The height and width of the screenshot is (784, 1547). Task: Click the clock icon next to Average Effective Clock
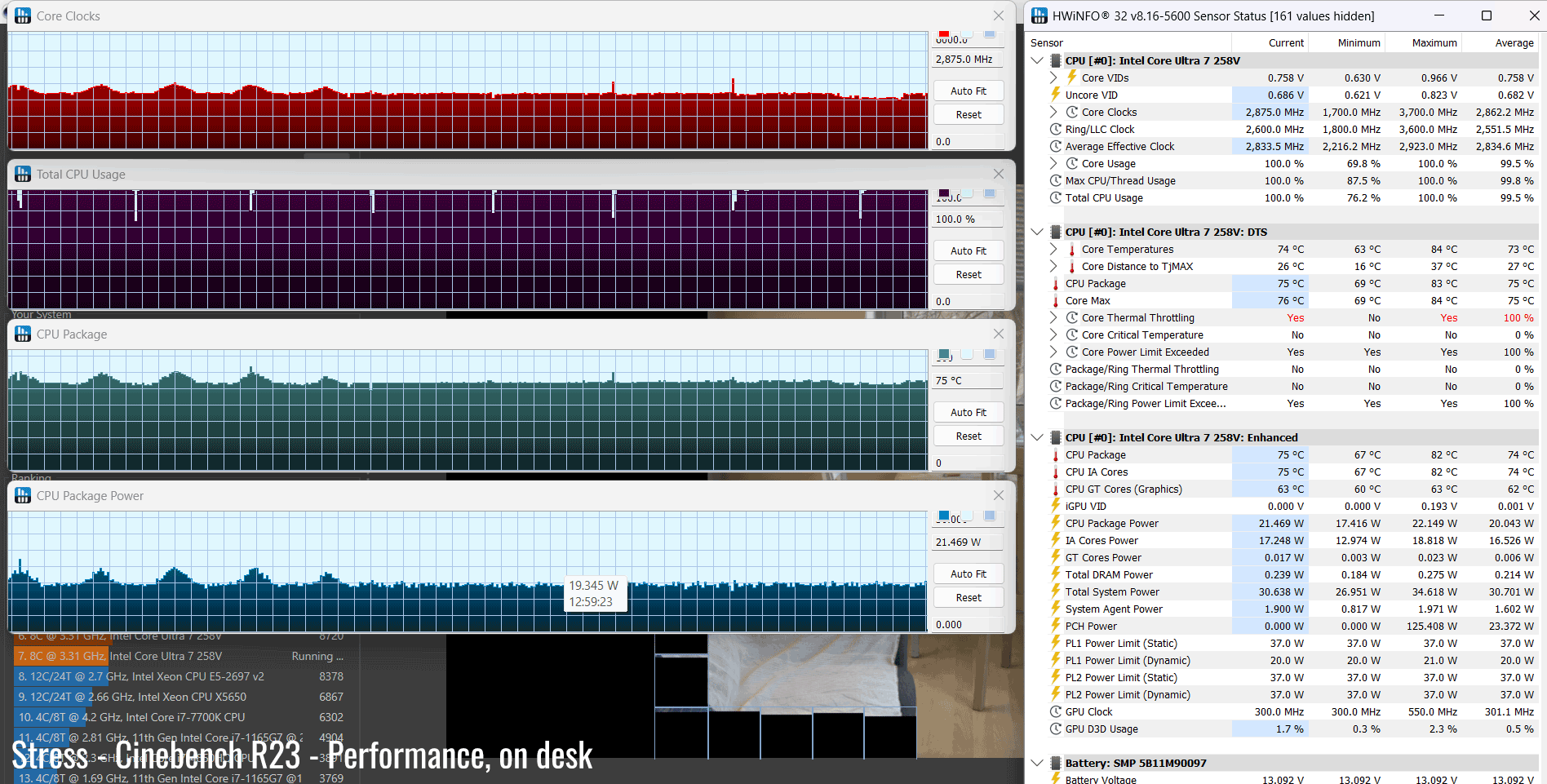[1056, 146]
